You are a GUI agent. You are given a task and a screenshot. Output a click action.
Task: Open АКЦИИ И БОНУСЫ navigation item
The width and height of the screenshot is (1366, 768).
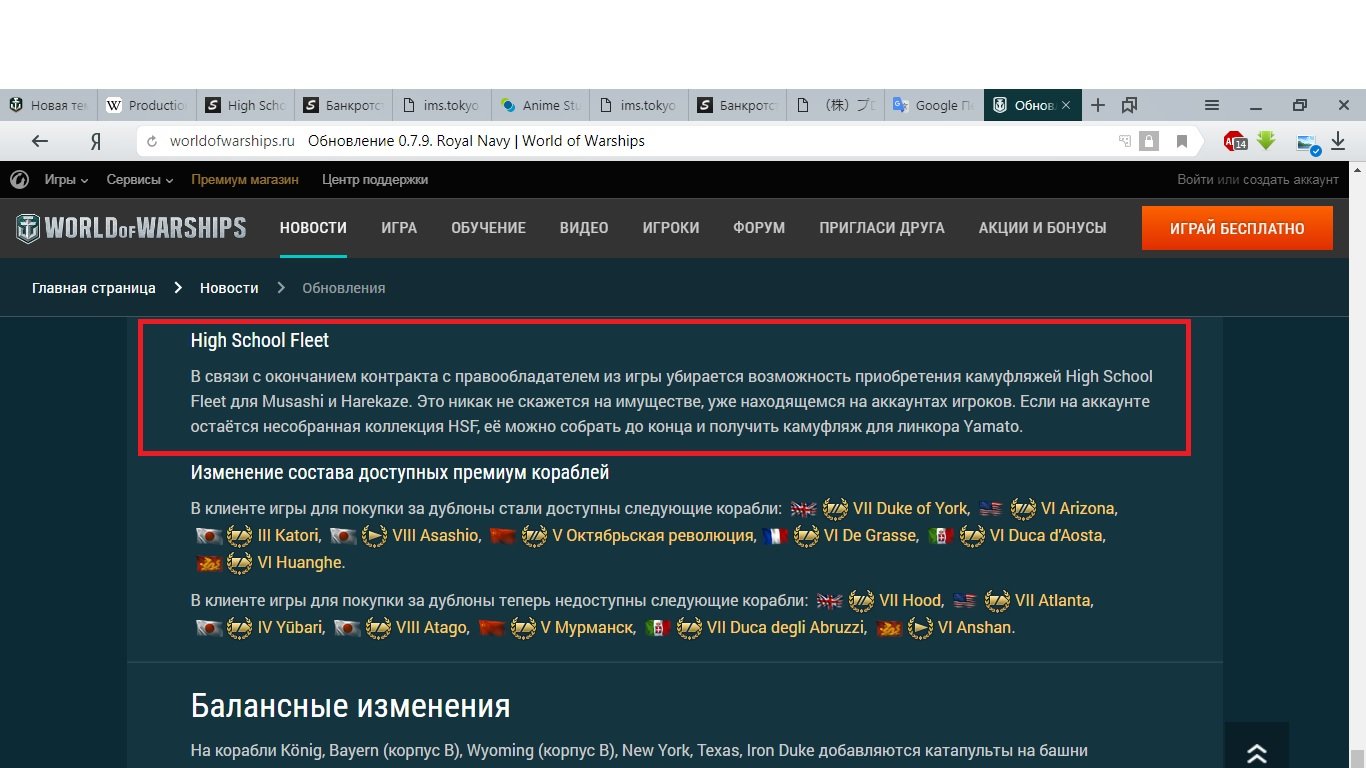click(x=1043, y=228)
